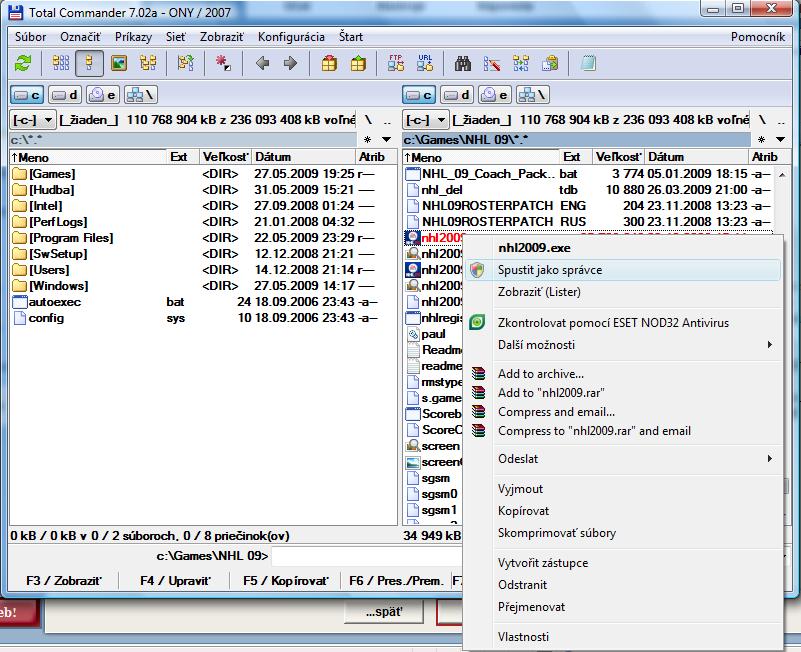This screenshot has width=801, height=652.
Task: Open the thumbnail view toolbar icon
Action: pyautogui.click(x=119, y=63)
